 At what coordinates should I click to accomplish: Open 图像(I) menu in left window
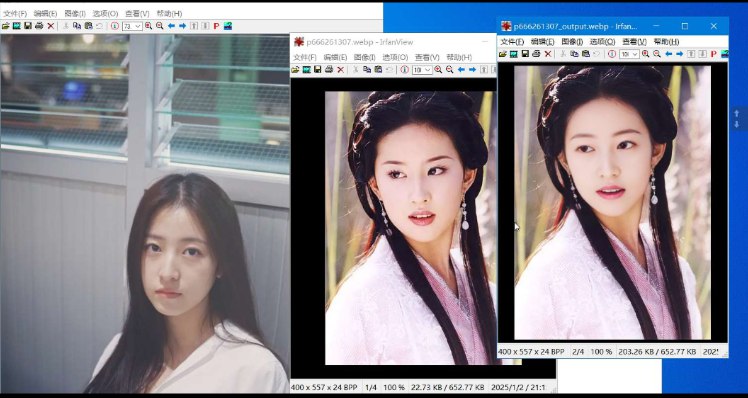pyautogui.click(x=75, y=14)
